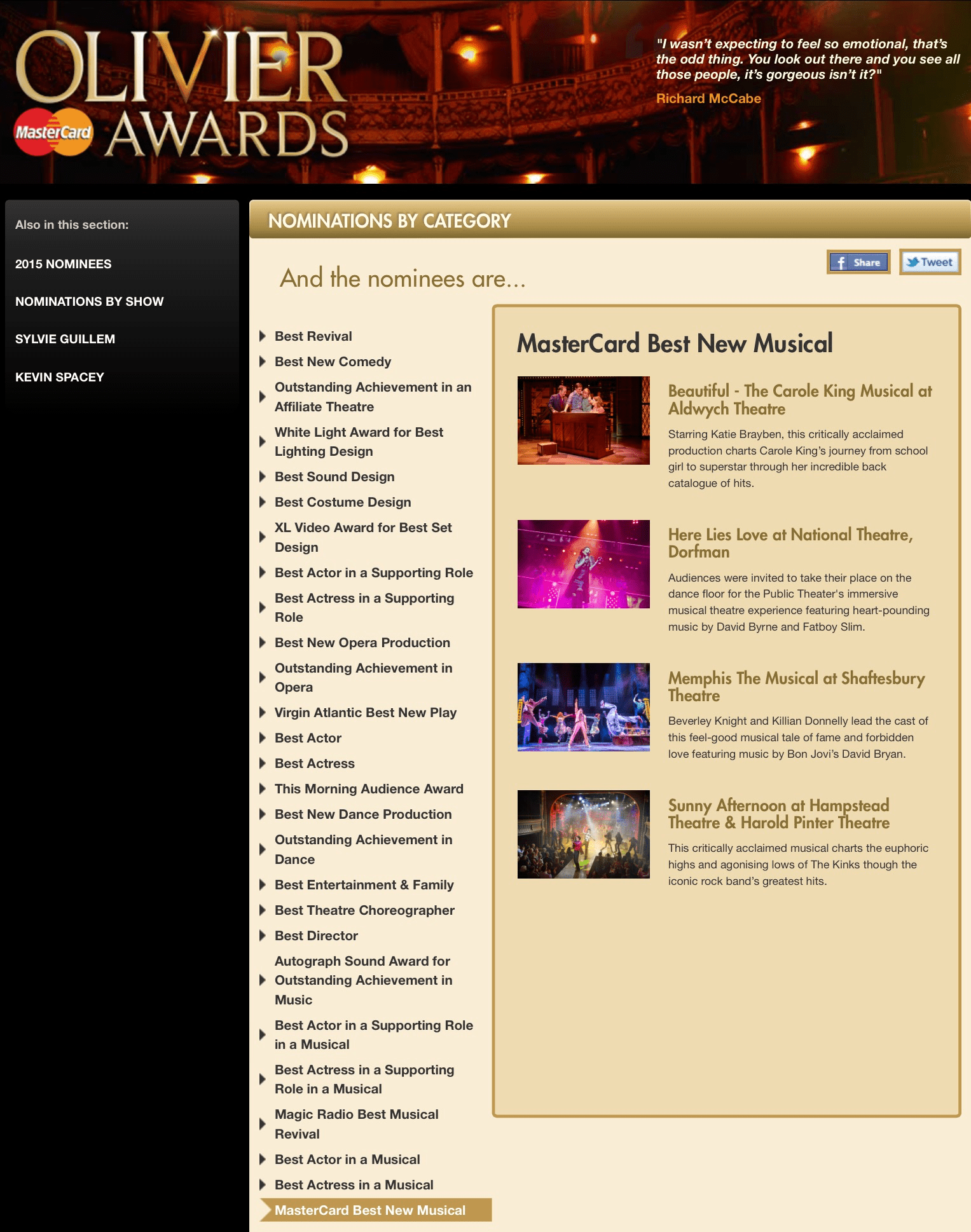Image resolution: width=971 pixels, height=1232 pixels.
Task: Open the Beautiful Carole King Musical link
Action: coord(799,400)
